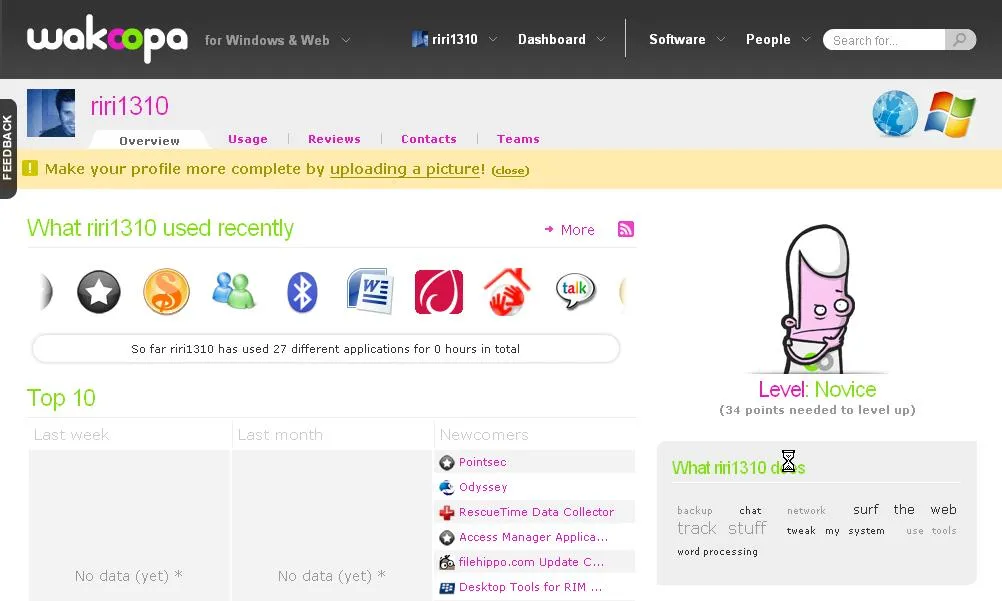Click the network tag
Viewport: 1002px width, 601px height.
(x=806, y=510)
